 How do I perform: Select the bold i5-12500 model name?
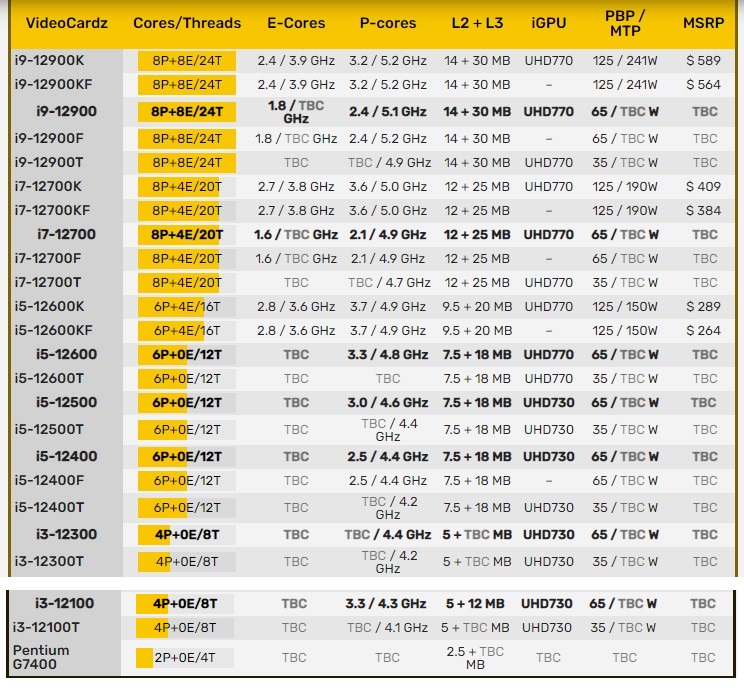tap(66, 402)
